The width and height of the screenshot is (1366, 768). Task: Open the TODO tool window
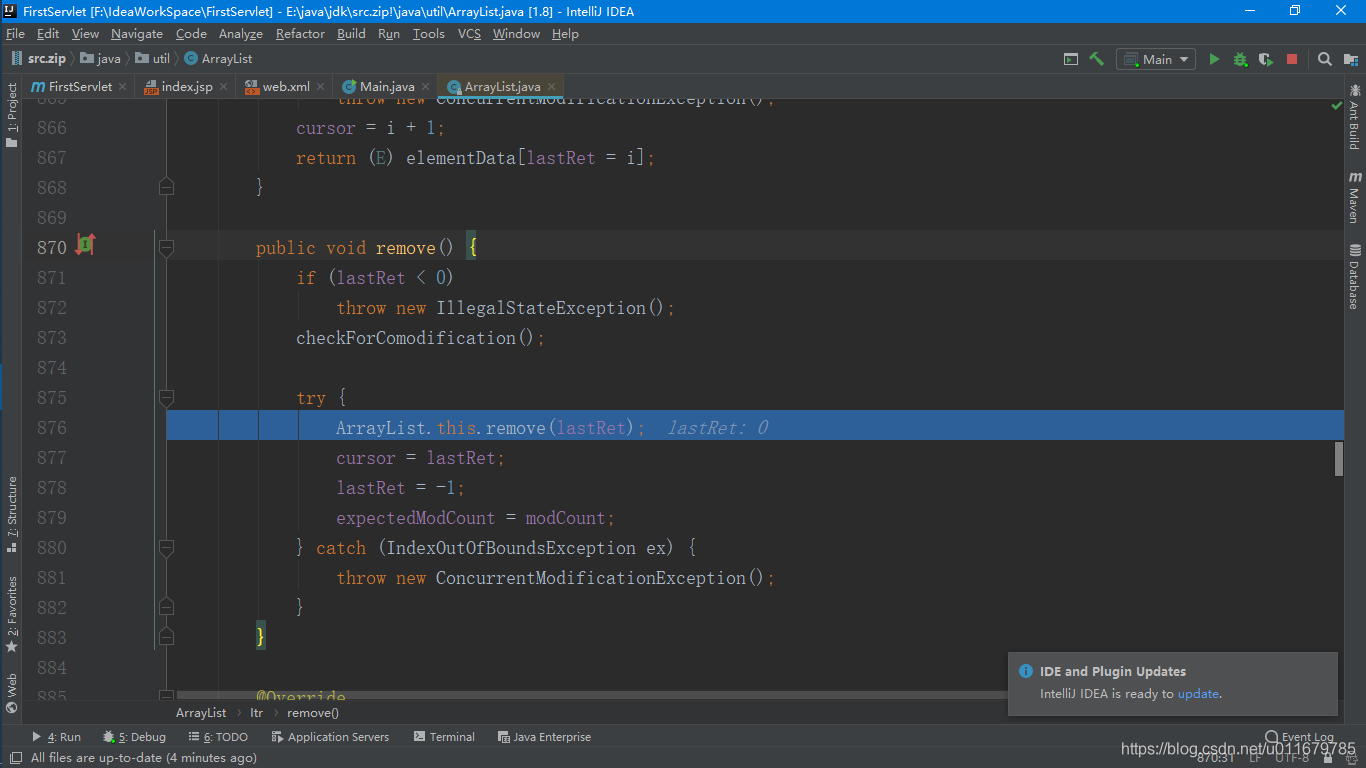click(x=217, y=737)
